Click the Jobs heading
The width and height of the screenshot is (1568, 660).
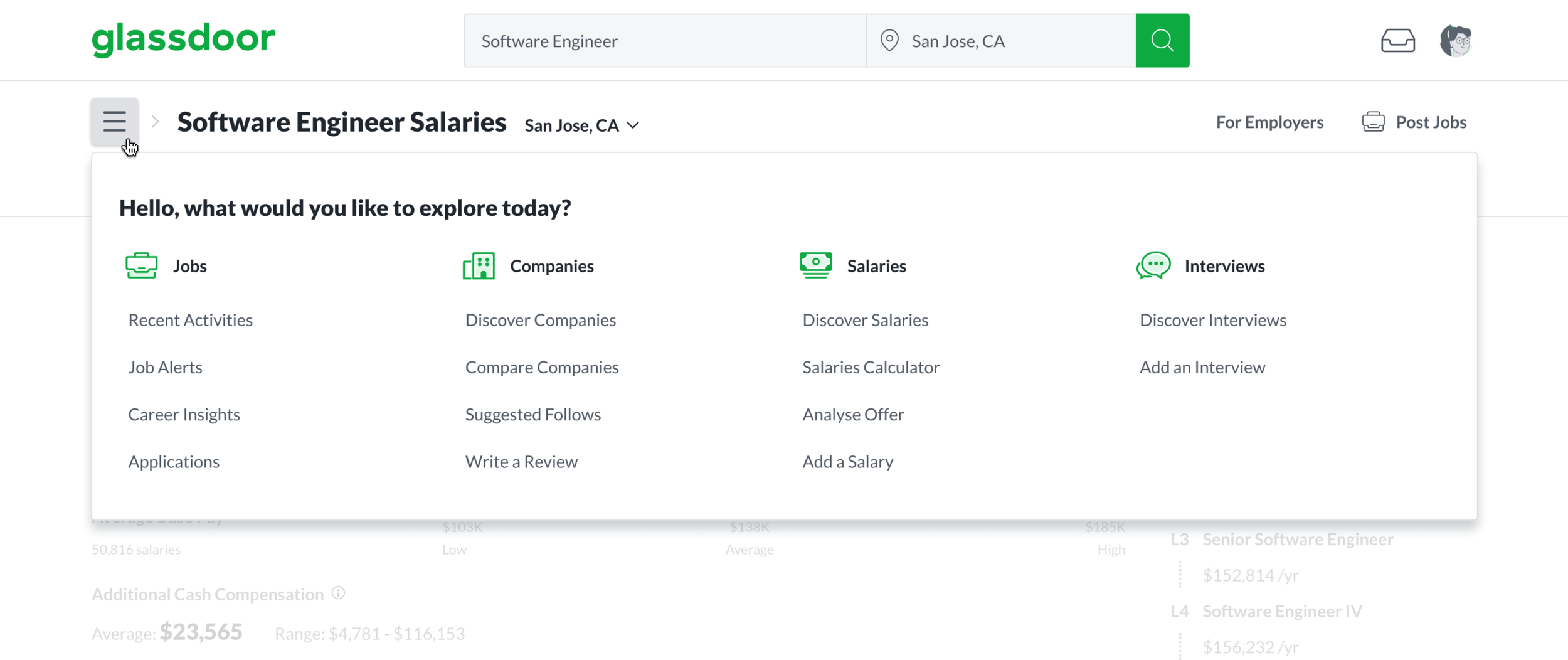click(x=190, y=266)
